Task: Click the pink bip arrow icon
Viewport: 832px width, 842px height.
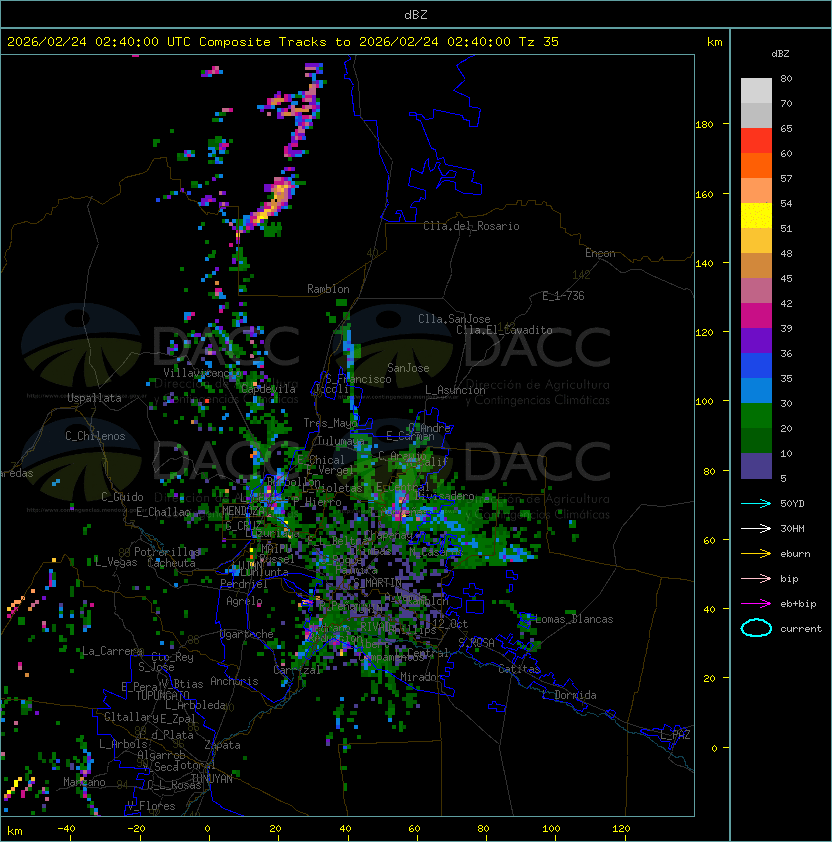Action: click(756, 578)
